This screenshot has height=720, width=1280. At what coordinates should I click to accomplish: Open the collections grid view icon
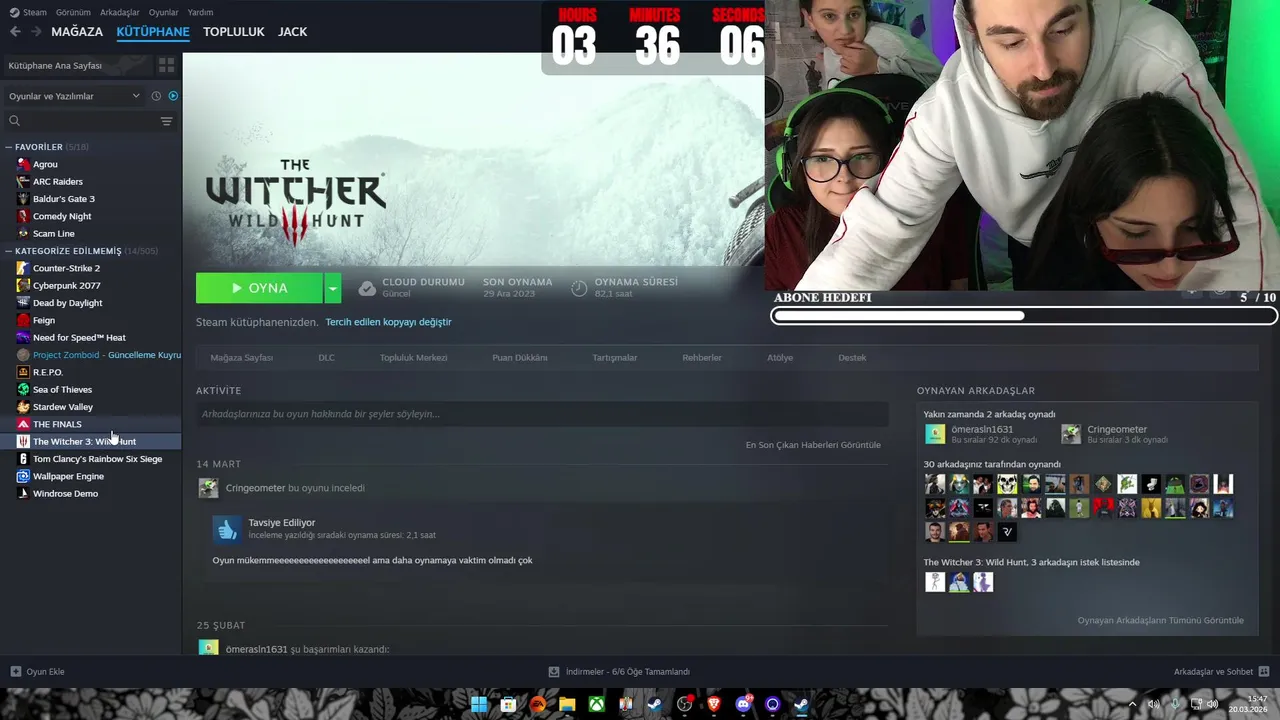click(166, 65)
